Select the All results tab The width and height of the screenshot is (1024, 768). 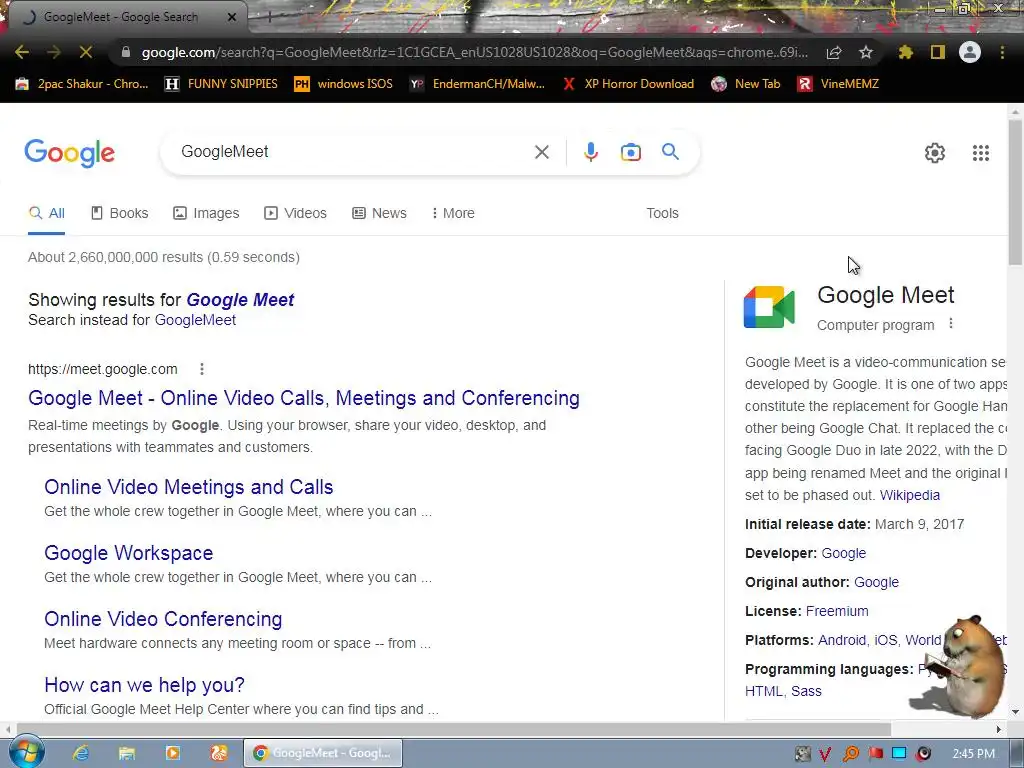(46, 214)
